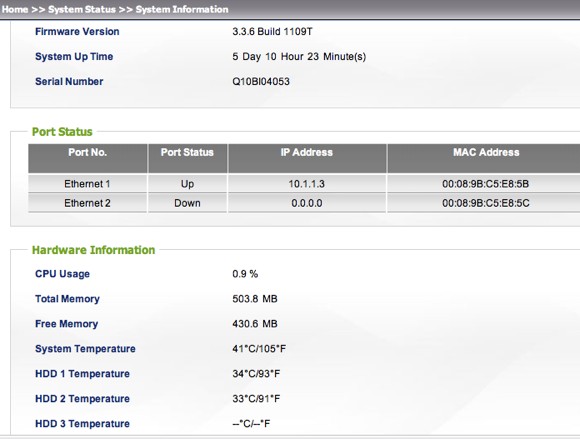
Task: Click the System Temperature label
Action: tap(85, 349)
